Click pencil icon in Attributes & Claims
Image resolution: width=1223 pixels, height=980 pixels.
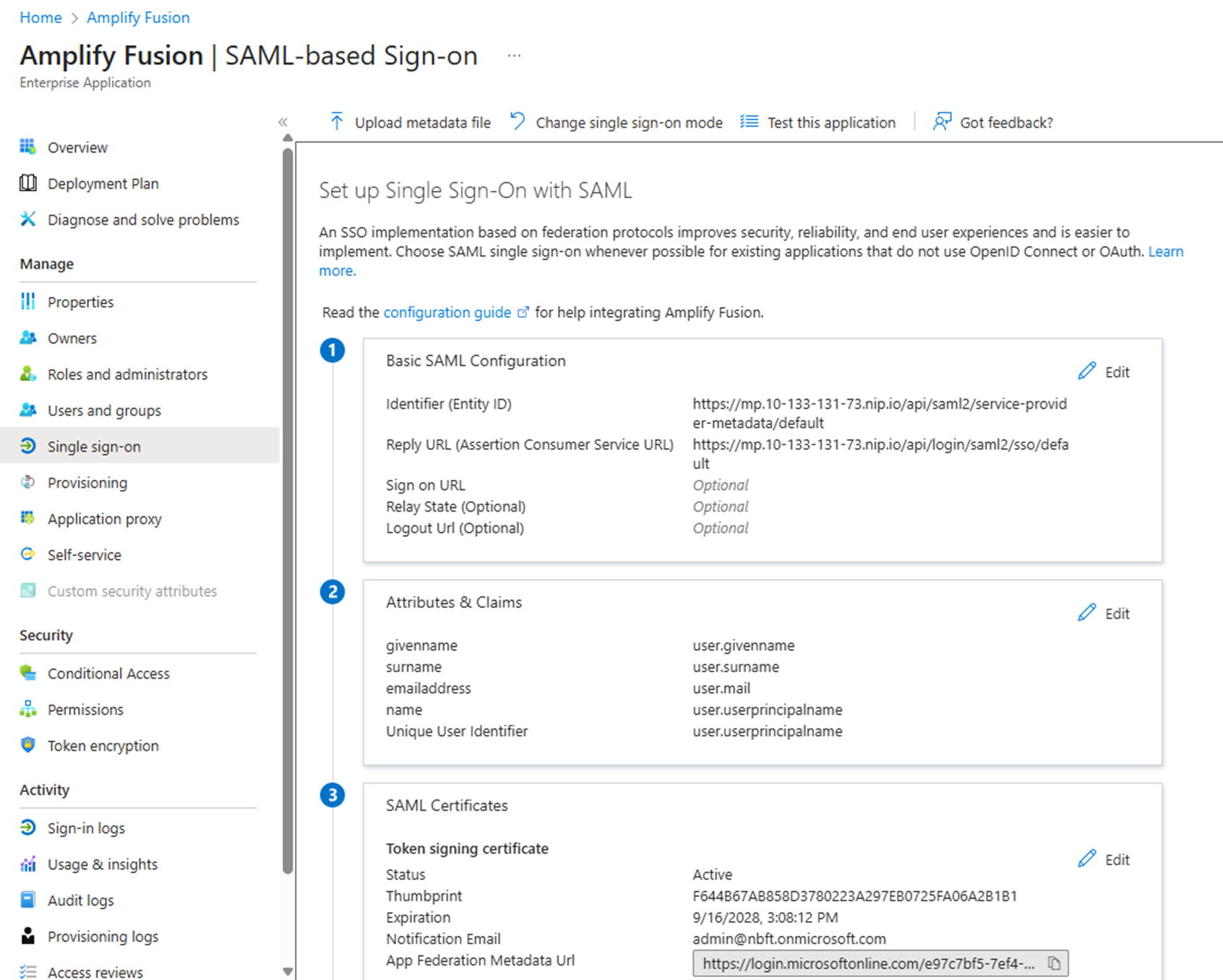pyautogui.click(x=1086, y=613)
